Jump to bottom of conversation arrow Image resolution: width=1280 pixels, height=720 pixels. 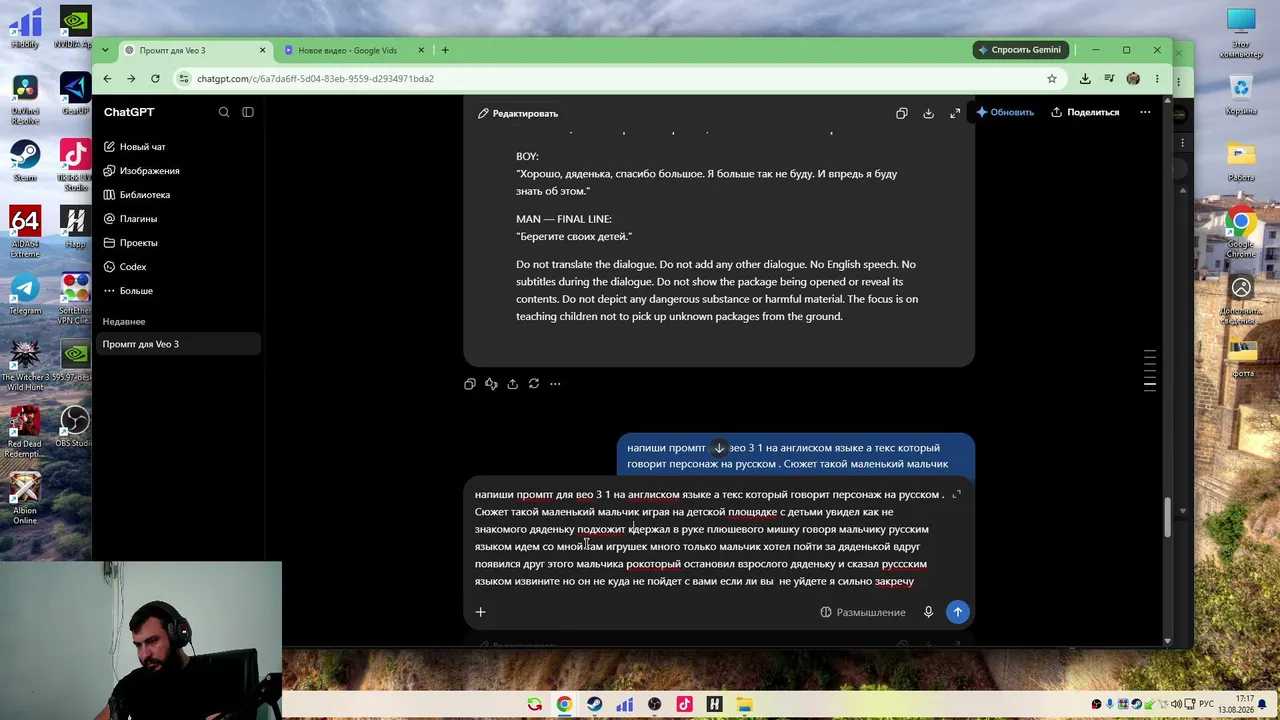pos(718,448)
